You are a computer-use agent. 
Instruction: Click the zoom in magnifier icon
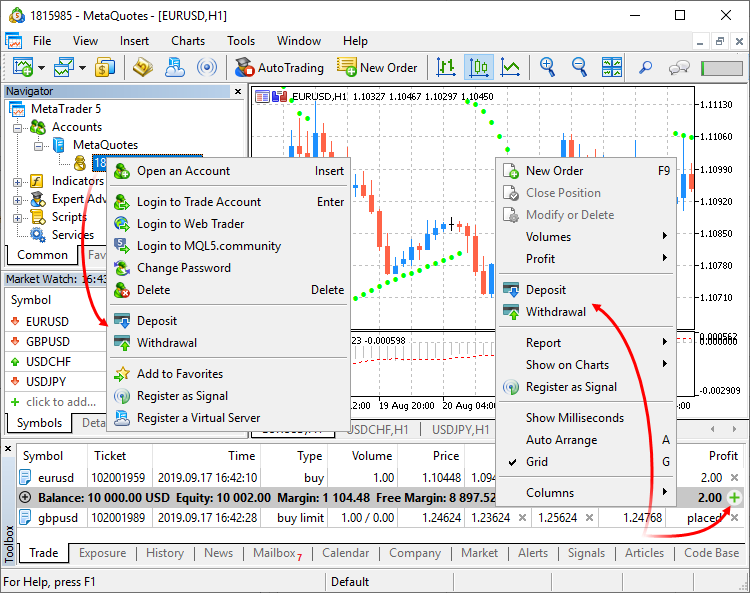548,68
